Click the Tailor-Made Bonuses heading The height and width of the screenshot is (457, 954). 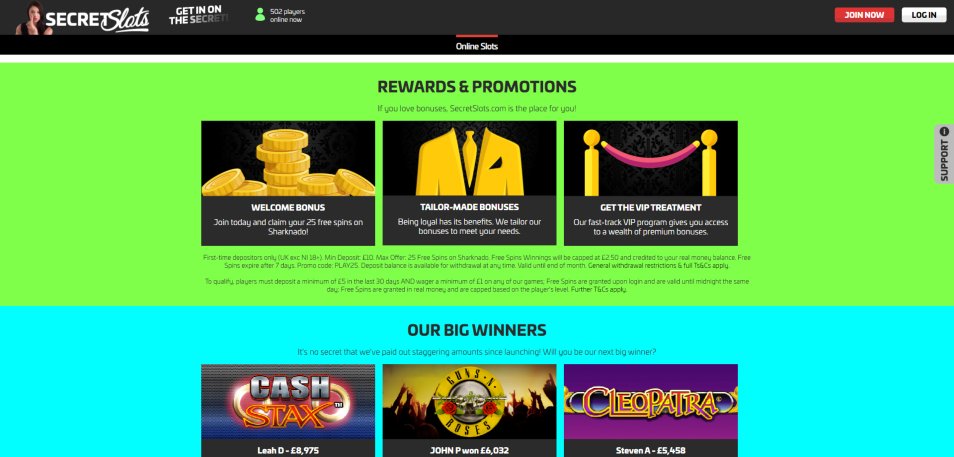[469, 207]
